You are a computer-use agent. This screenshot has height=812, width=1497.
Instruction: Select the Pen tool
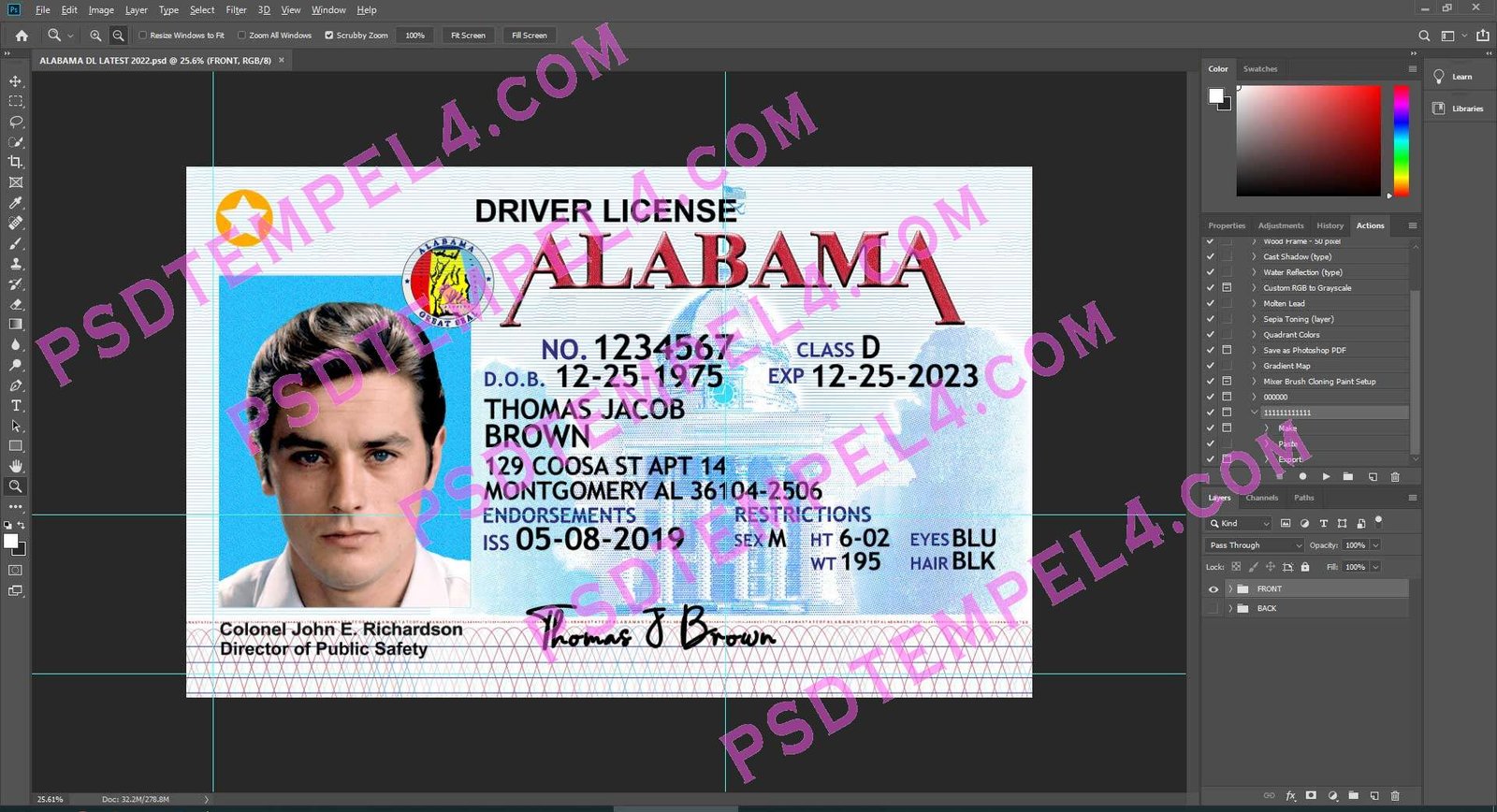pyautogui.click(x=16, y=385)
